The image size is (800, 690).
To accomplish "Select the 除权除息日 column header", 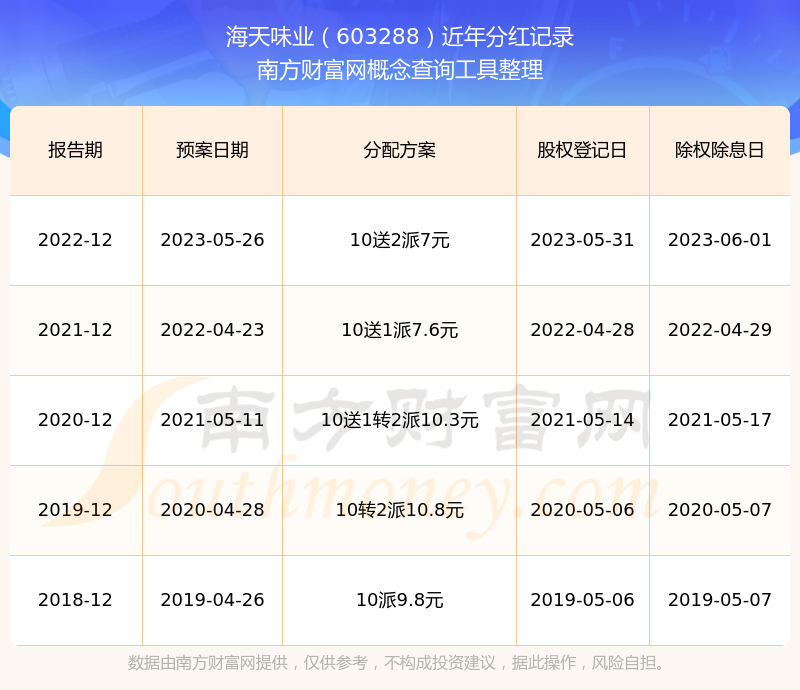I will click(719, 150).
